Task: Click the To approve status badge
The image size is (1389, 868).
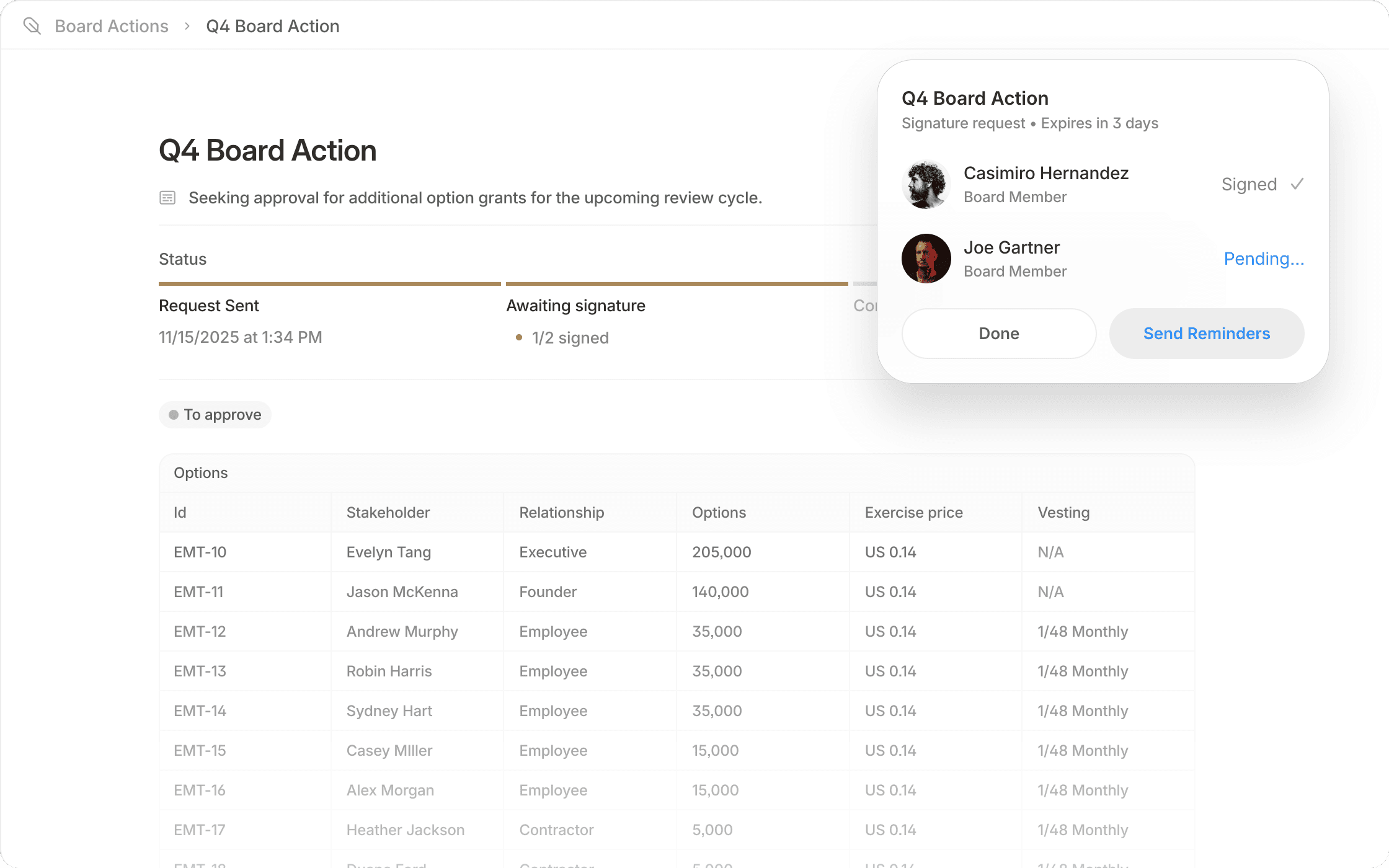Action: tap(215, 414)
